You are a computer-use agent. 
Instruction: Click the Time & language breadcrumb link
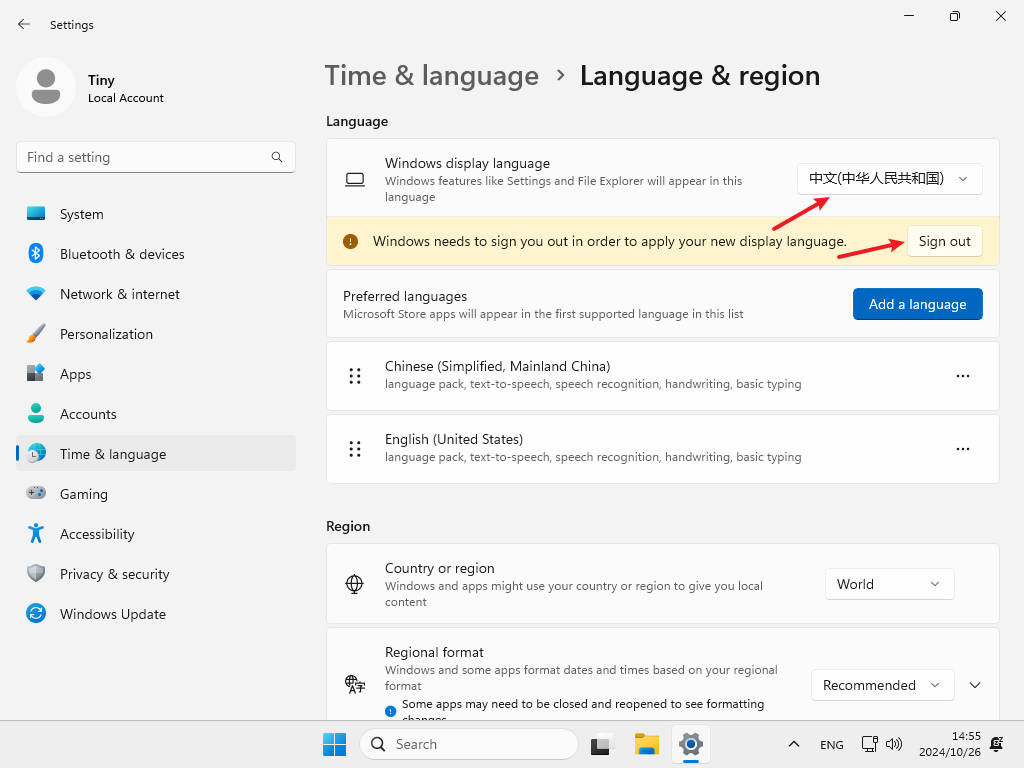[432, 76]
